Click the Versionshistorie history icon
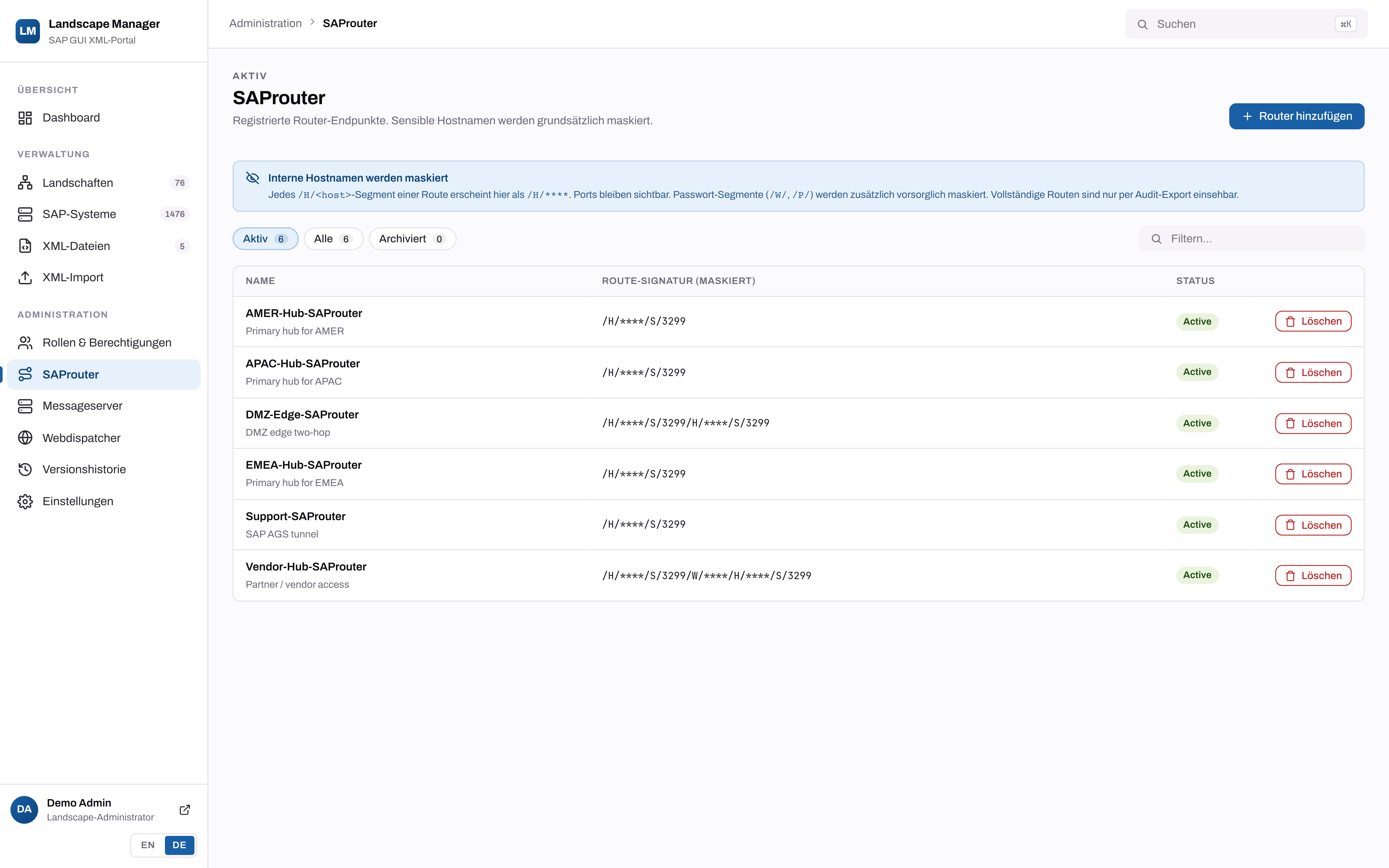This screenshot has width=1389, height=868. [x=25, y=470]
